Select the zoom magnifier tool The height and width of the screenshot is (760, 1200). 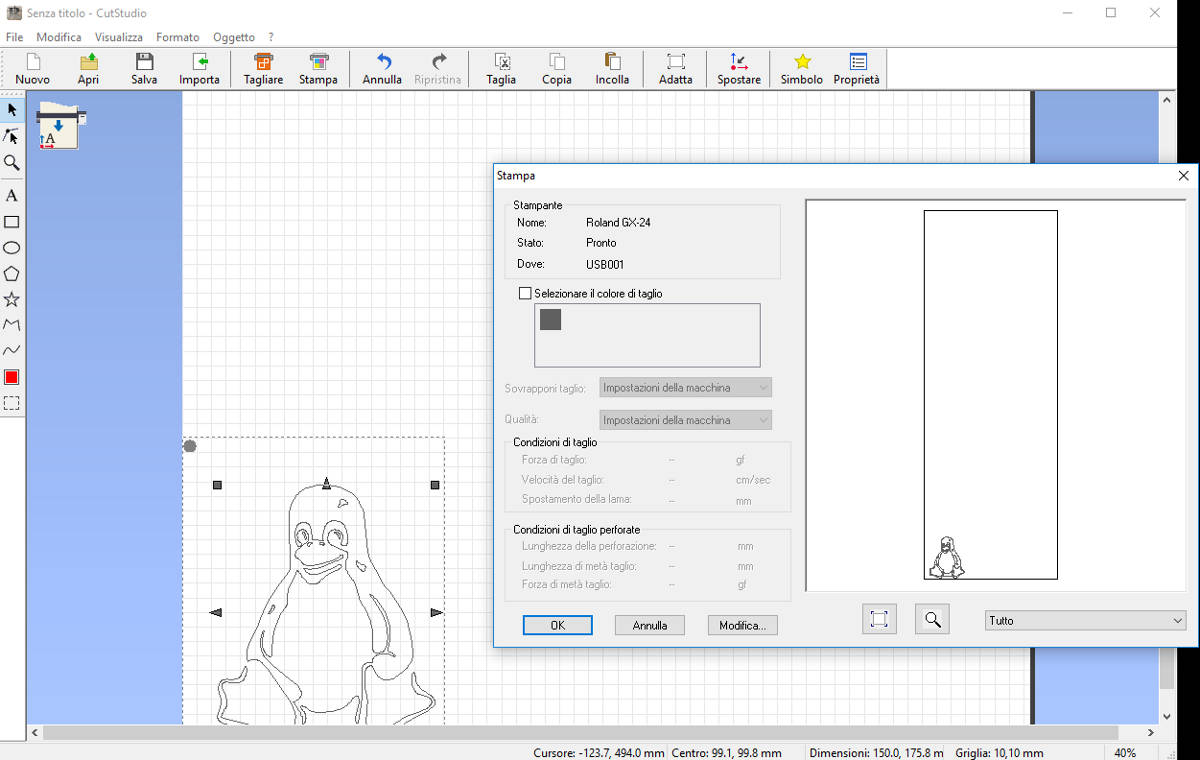click(x=12, y=162)
